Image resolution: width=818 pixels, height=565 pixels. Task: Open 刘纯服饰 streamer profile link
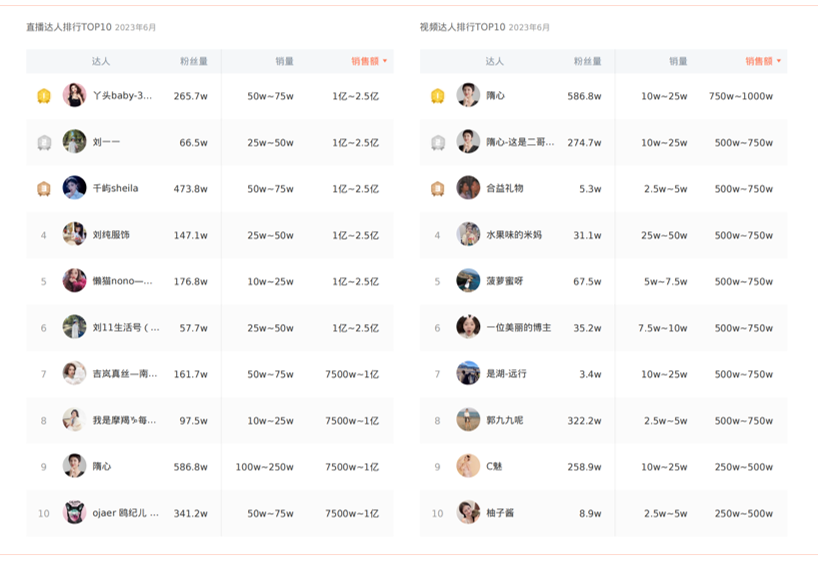coord(111,235)
